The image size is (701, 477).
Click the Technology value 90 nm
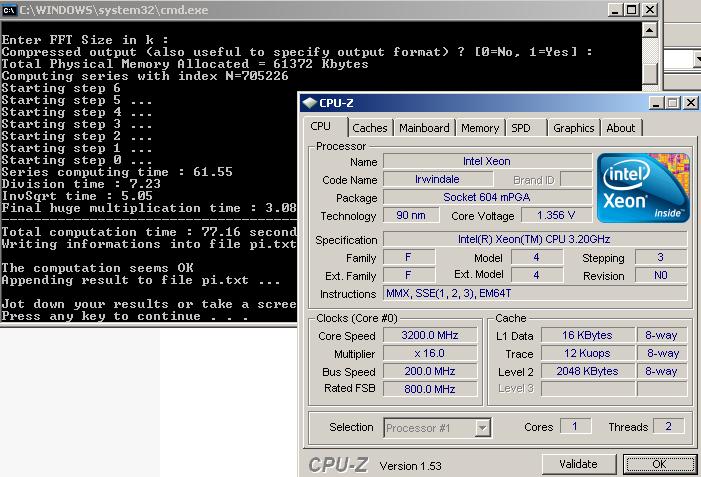click(411, 215)
